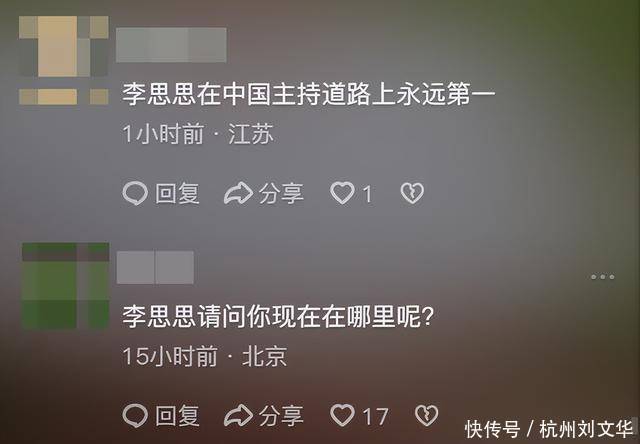
Task: Open the first commenter's pixelated avatar
Action: point(64,60)
